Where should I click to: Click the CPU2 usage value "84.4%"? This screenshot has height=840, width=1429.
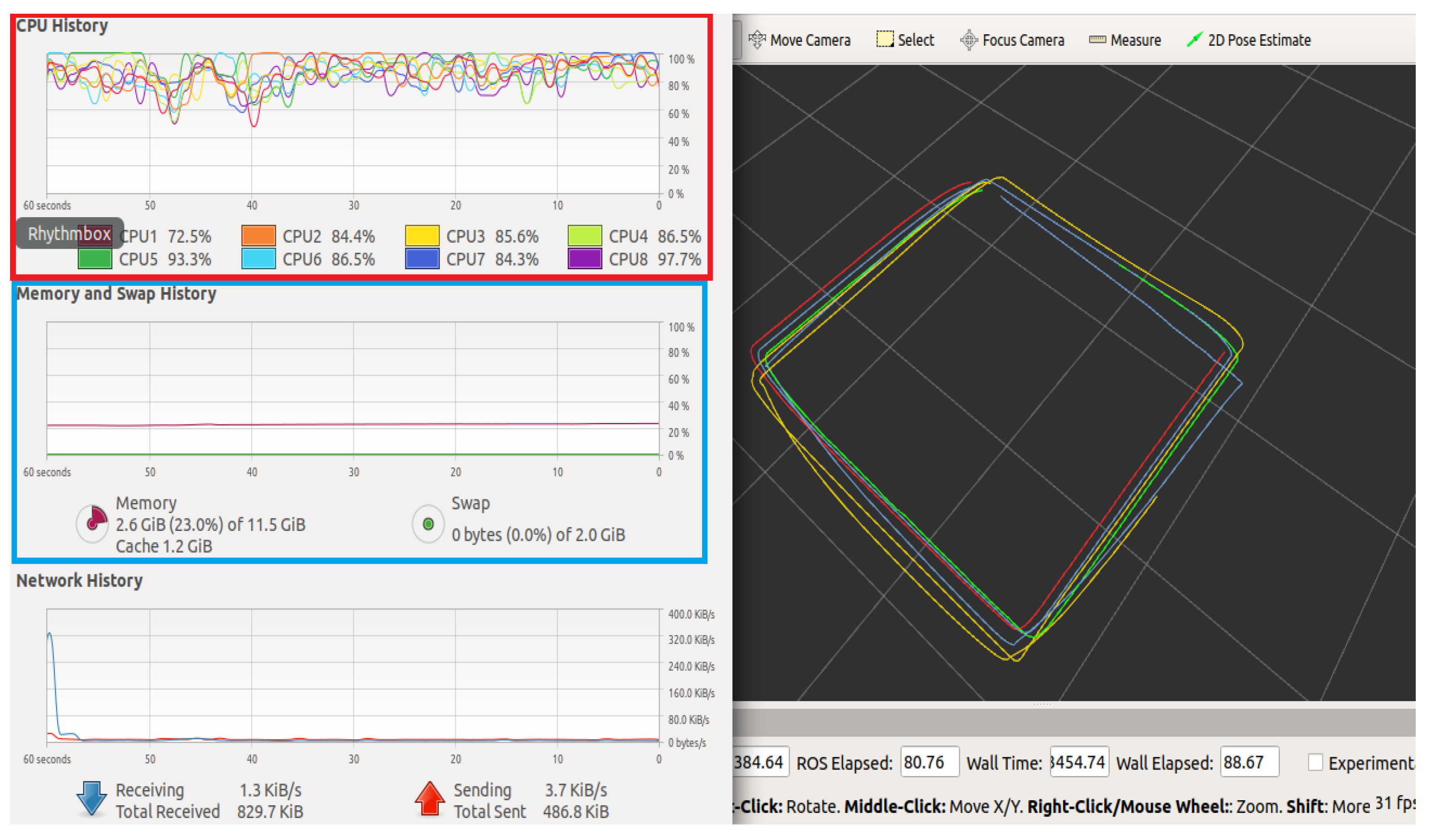tap(353, 236)
